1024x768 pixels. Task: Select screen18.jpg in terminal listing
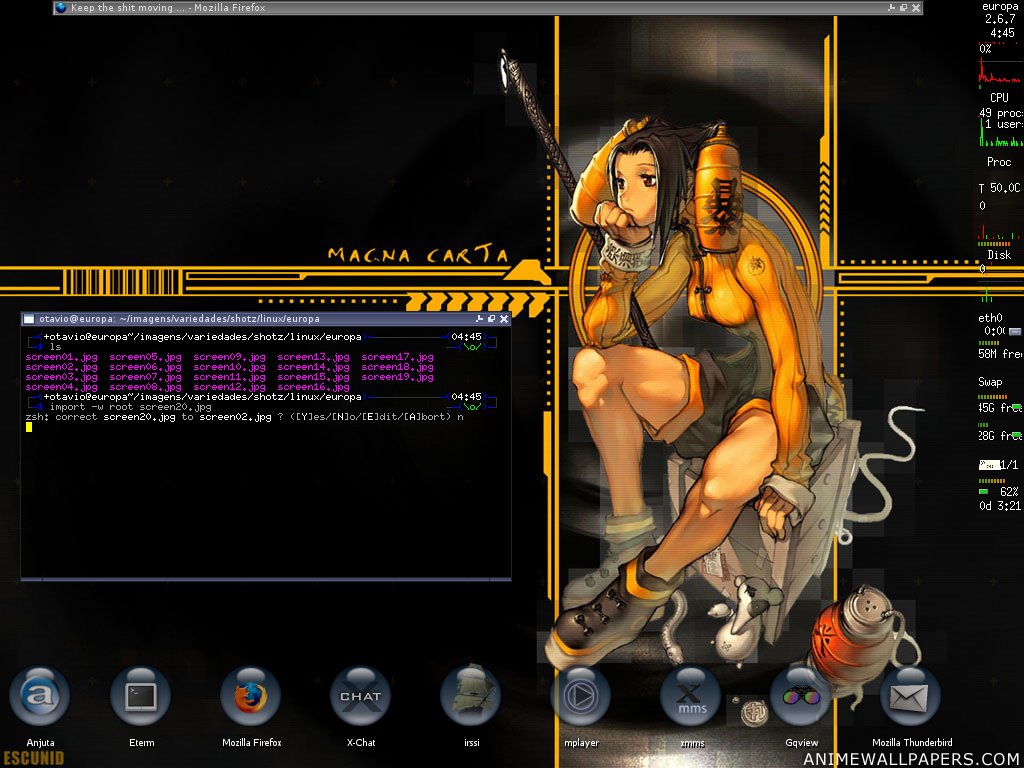pyautogui.click(x=397, y=367)
